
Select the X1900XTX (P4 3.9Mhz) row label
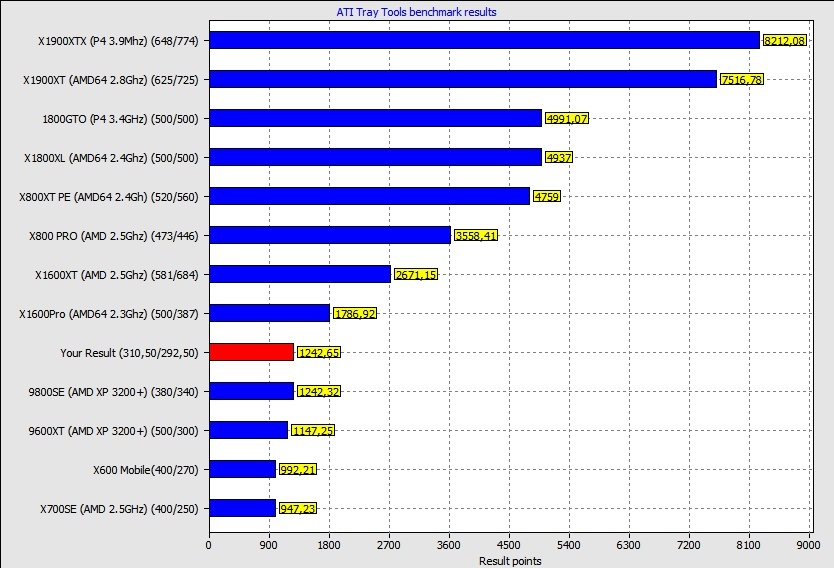[118, 41]
